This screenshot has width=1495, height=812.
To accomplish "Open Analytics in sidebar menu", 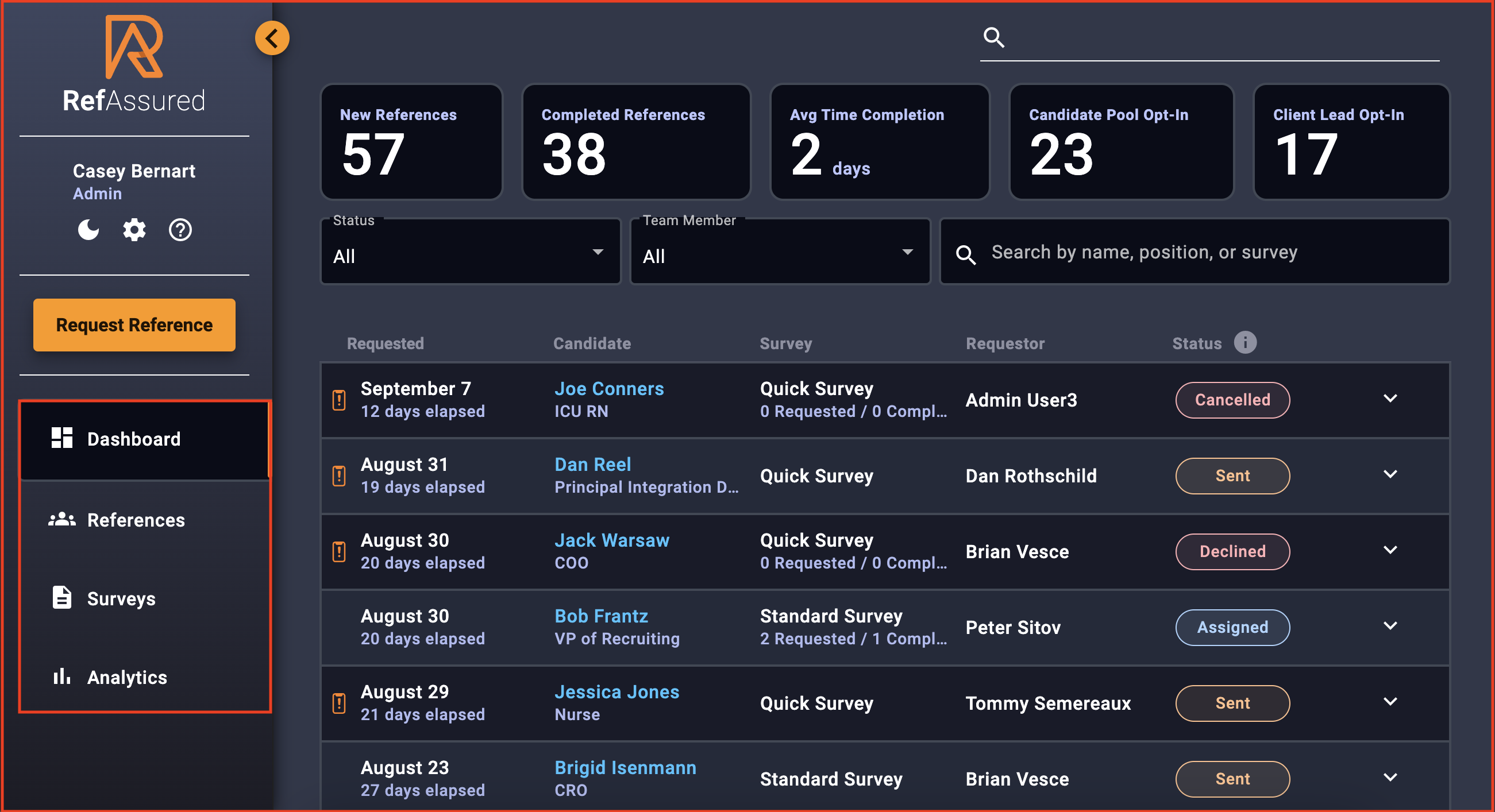I will (x=145, y=677).
